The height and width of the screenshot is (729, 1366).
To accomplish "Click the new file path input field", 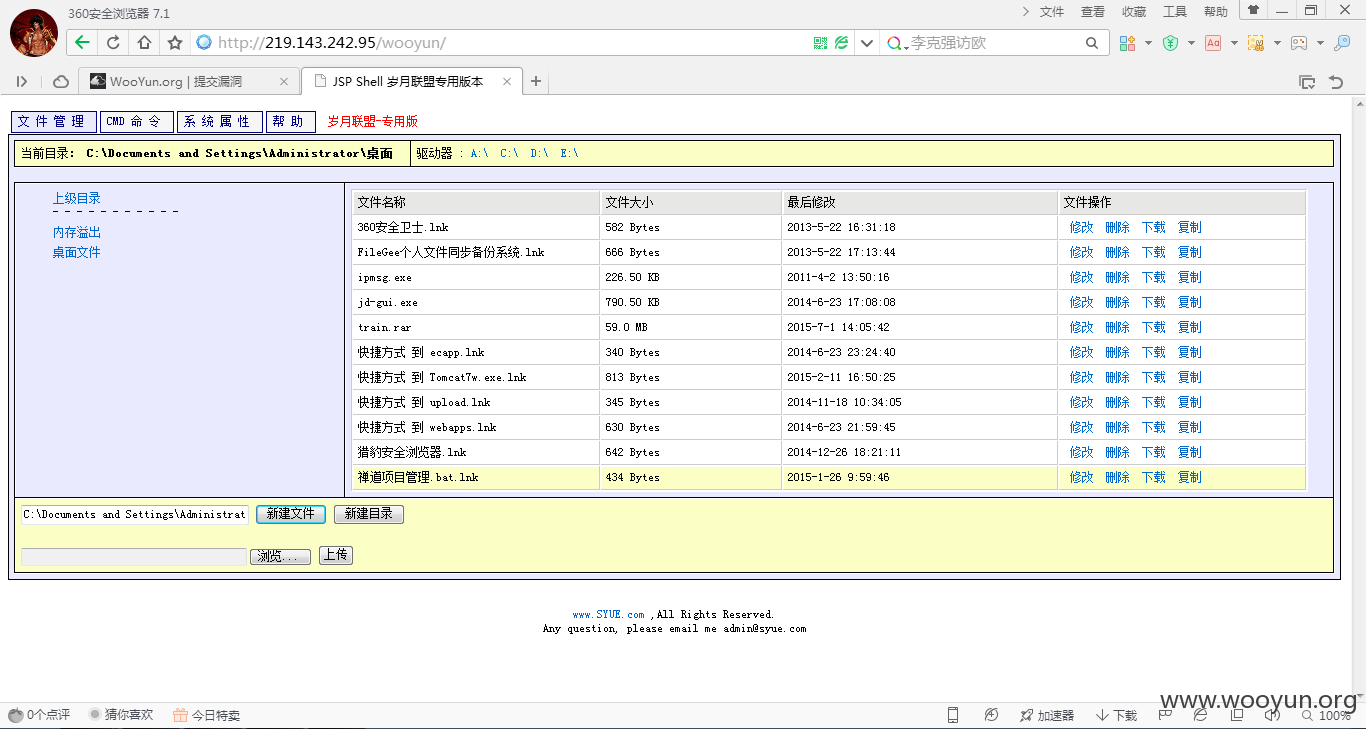I will pos(135,514).
